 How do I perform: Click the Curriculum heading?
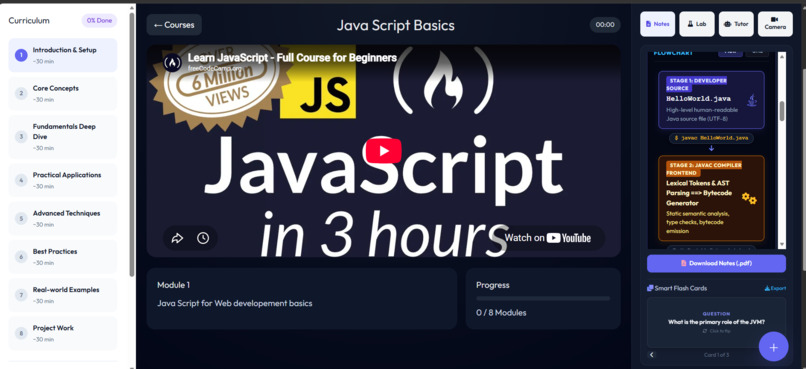29,21
